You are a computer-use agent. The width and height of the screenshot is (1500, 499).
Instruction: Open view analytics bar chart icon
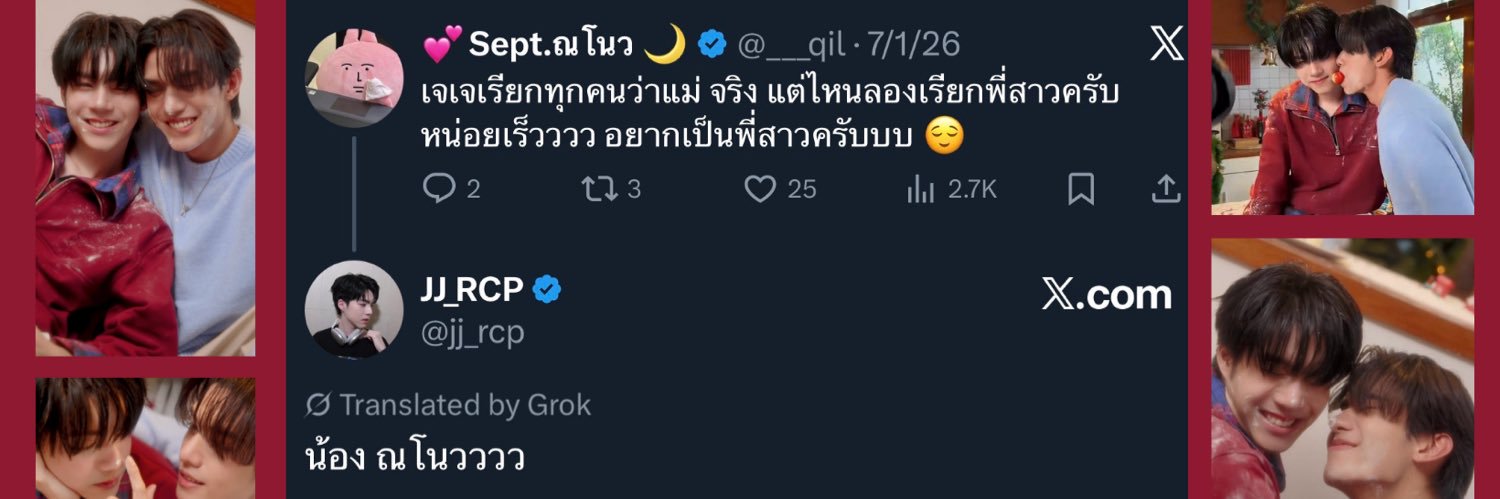pyautogui.click(x=920, y=189)
